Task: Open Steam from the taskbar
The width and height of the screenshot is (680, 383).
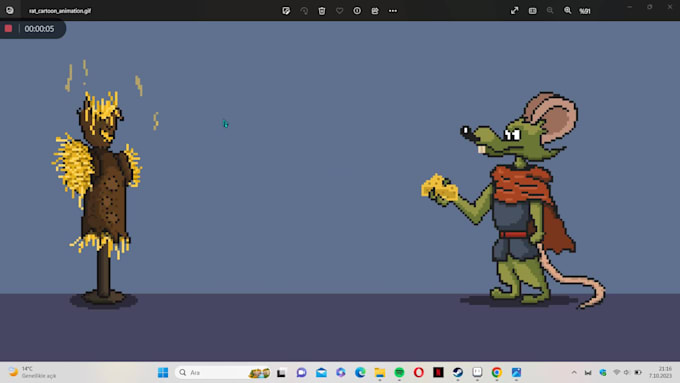Action: pyautogui.click(x=458, y=373)
